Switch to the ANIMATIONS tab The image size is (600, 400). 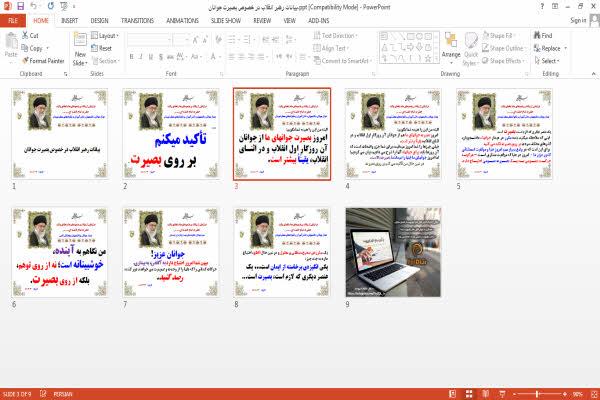182,21
